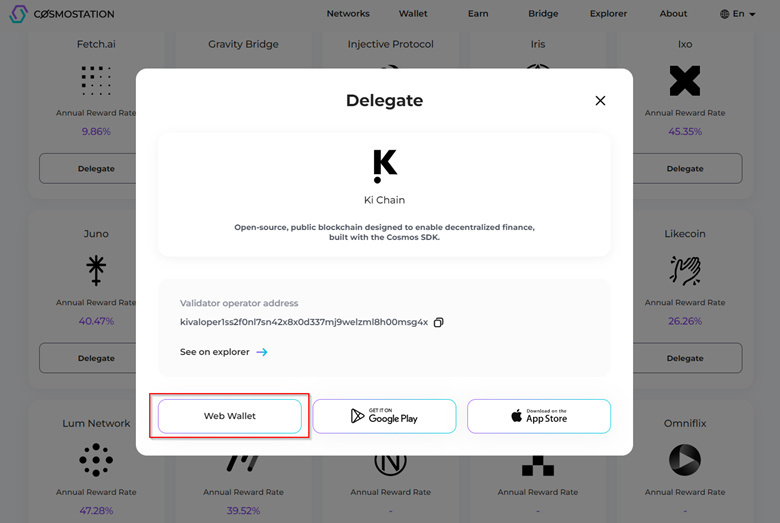Click the Likecoin clapping hands logo
Screen dimensions: 780x523
tap(685, 270)
